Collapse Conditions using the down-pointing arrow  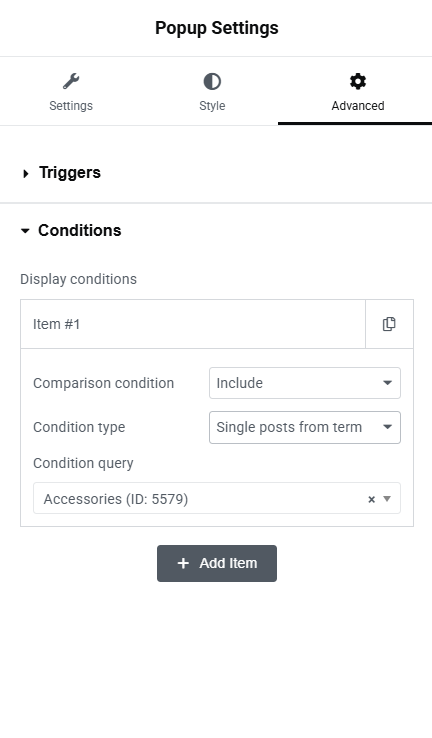coord(25,231)
